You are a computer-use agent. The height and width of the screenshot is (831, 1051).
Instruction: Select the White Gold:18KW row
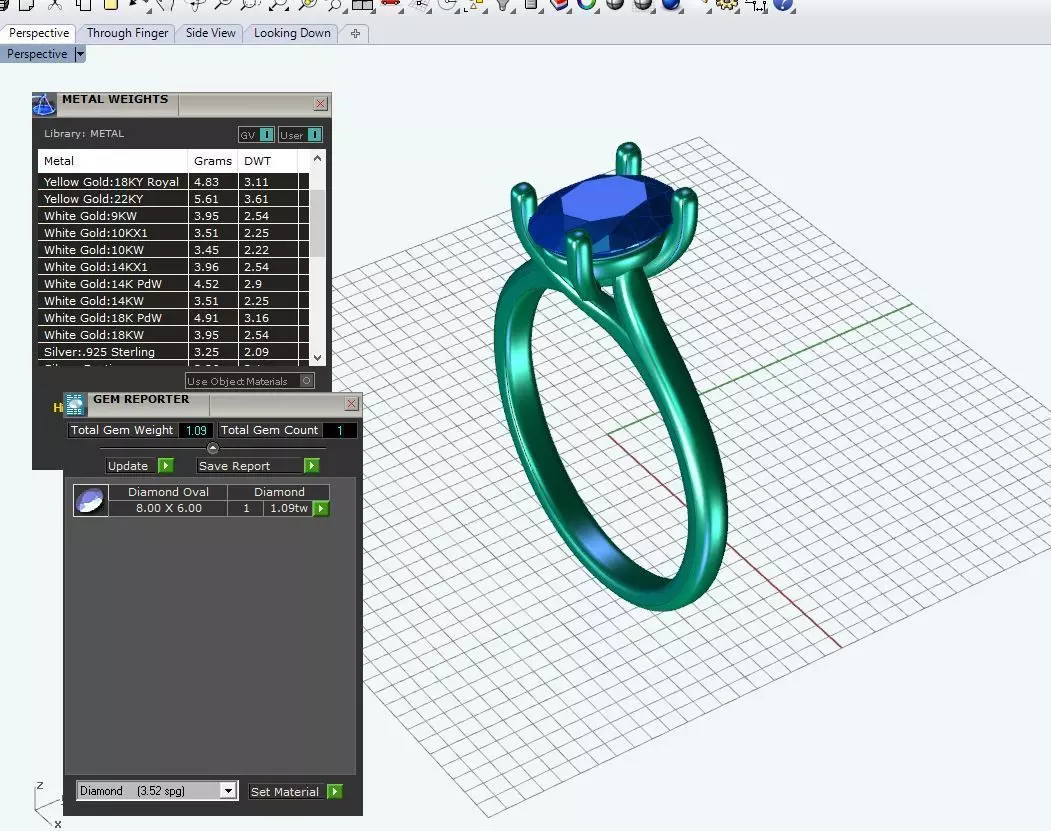174,334
